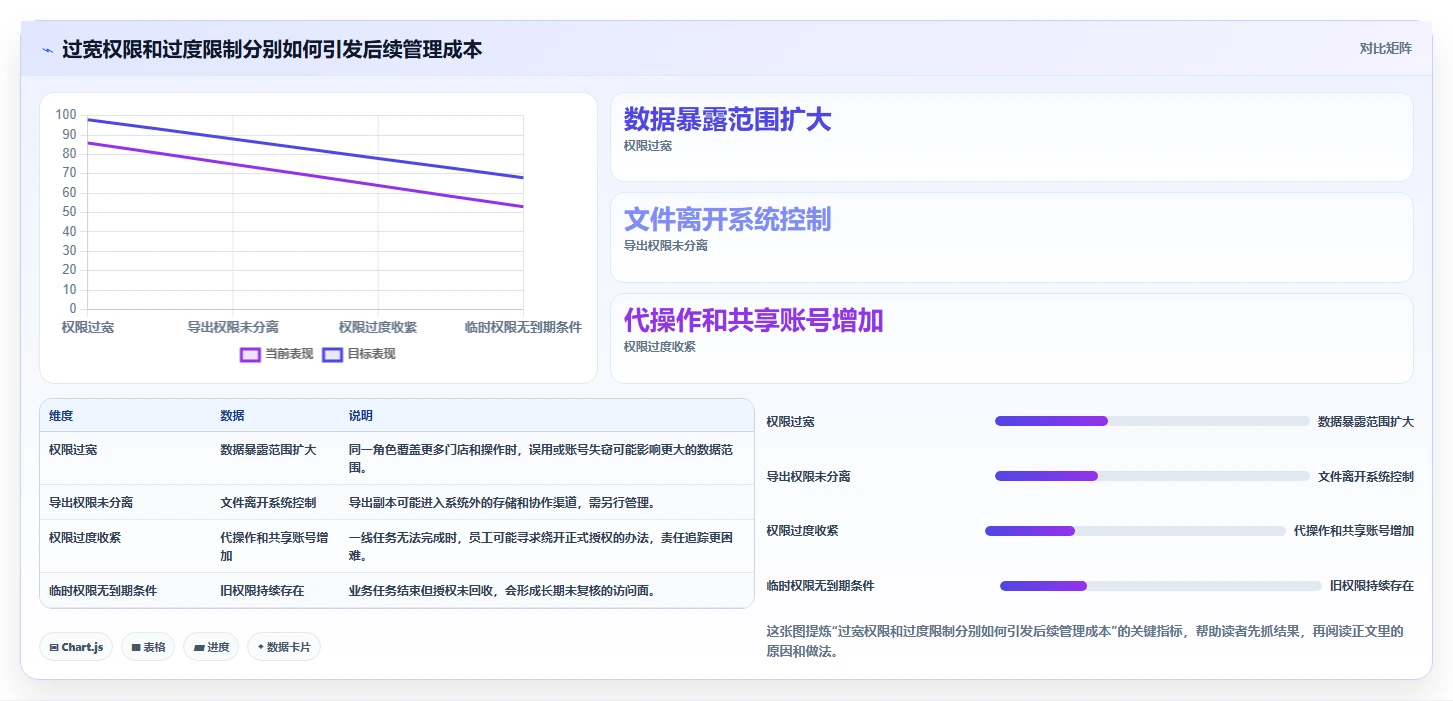Image resolution: width=1453 pixels, height=701 pixels.
Task: Click the 代操作和共享账号增加 cell in the table
Action: (x=274, y=547)
